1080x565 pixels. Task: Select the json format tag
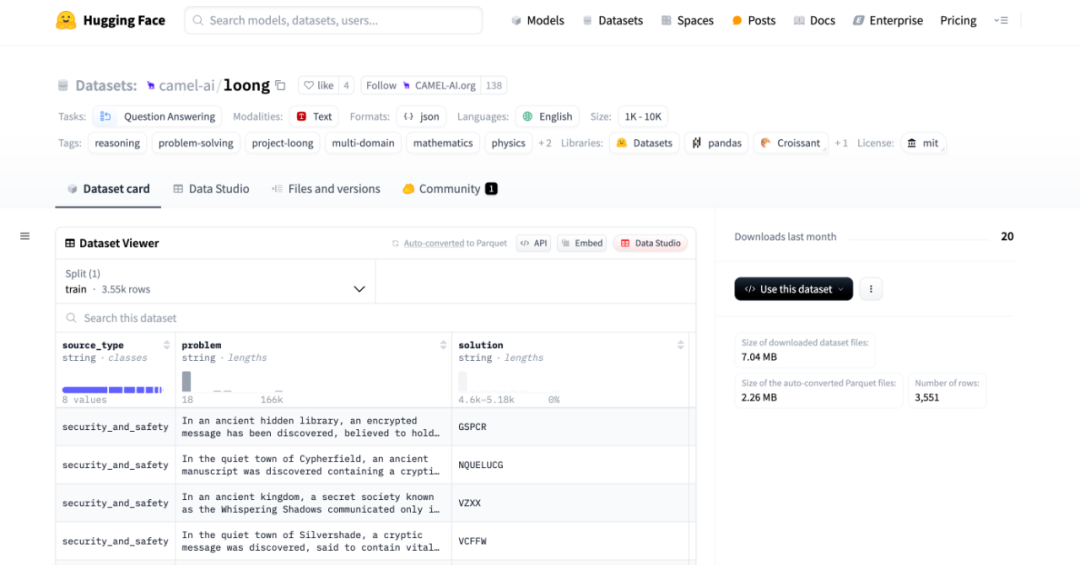pyautogui.click(x=422, y=116)
